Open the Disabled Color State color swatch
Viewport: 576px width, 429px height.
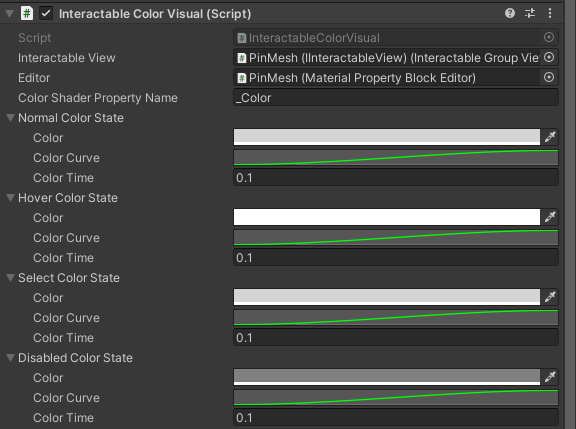pos(387,377)
